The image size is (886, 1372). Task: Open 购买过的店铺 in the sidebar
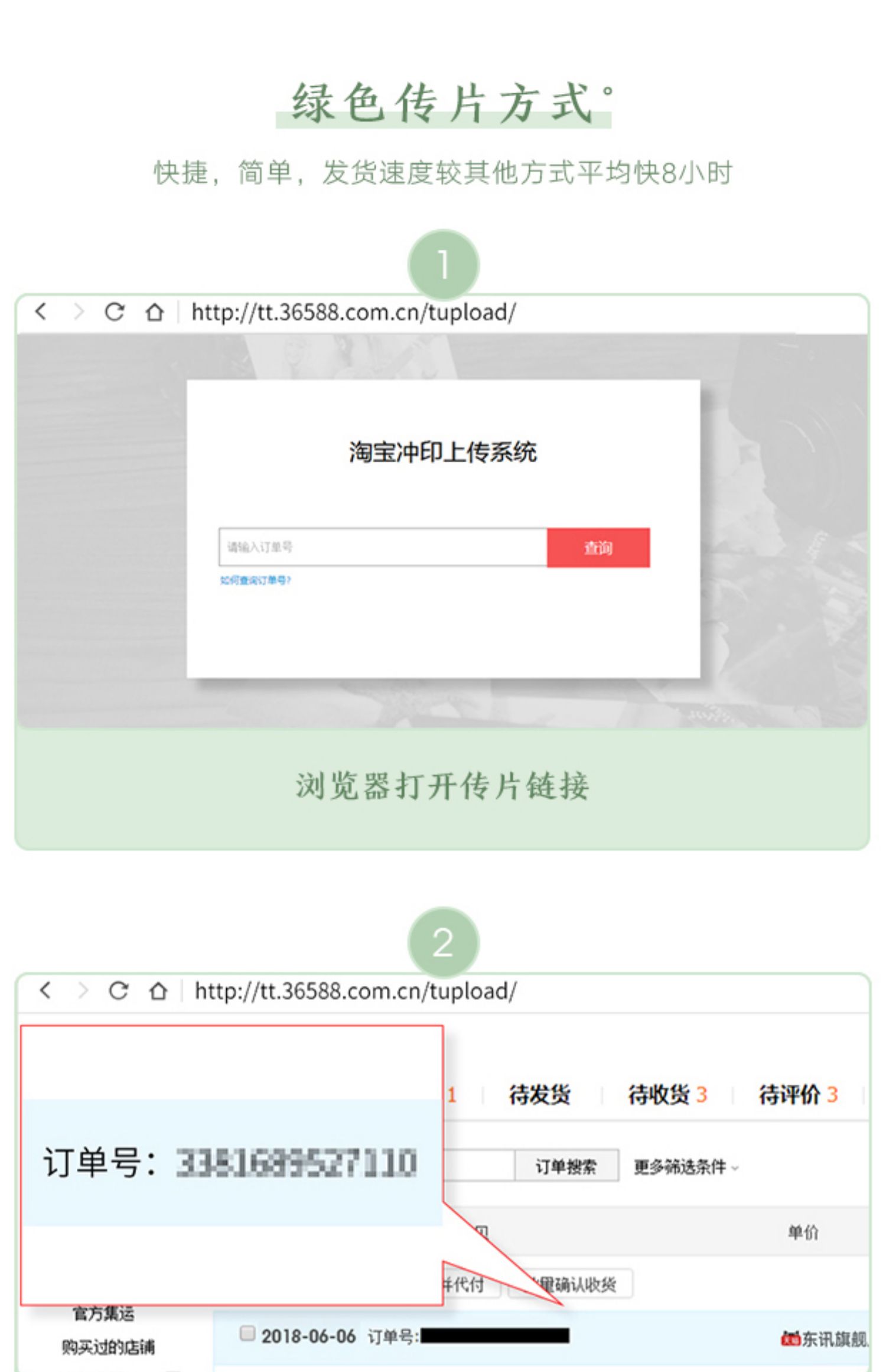(108, 1347)
